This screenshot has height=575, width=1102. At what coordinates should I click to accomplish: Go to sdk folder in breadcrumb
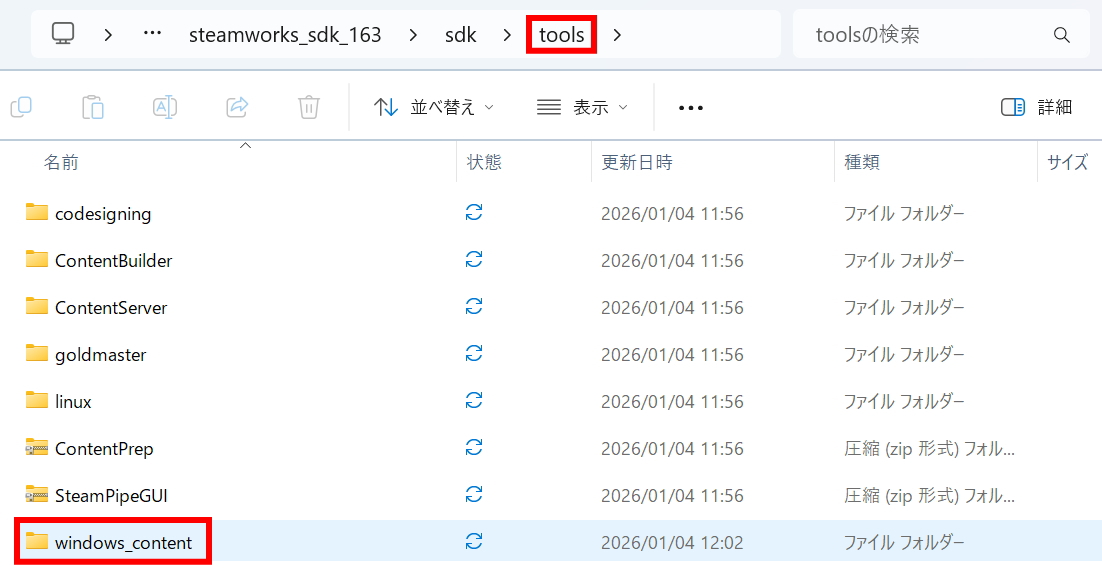[461, 35]
